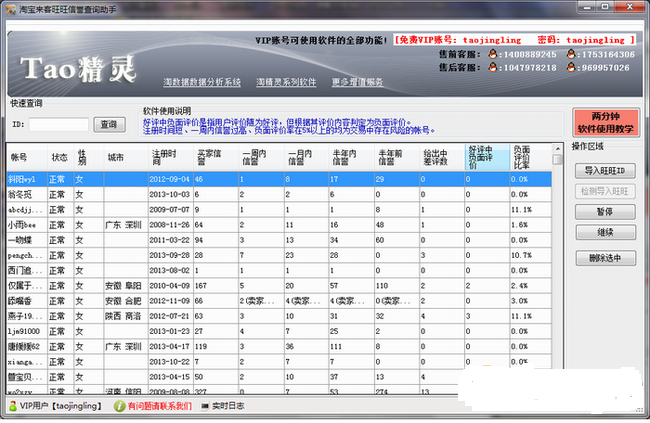Click the VIP user icon in status bar
This screenshot has height=423, width=650.
pyautogui.click(x=13, y=406)
